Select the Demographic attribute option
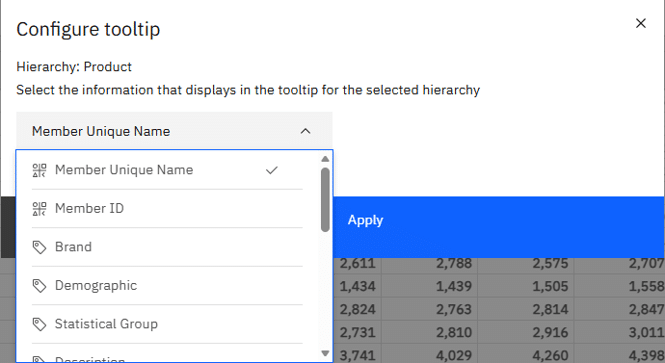Image resolution: width=665 pixels, height=363 pixels. pyautogui.click(x=167, y=286)
